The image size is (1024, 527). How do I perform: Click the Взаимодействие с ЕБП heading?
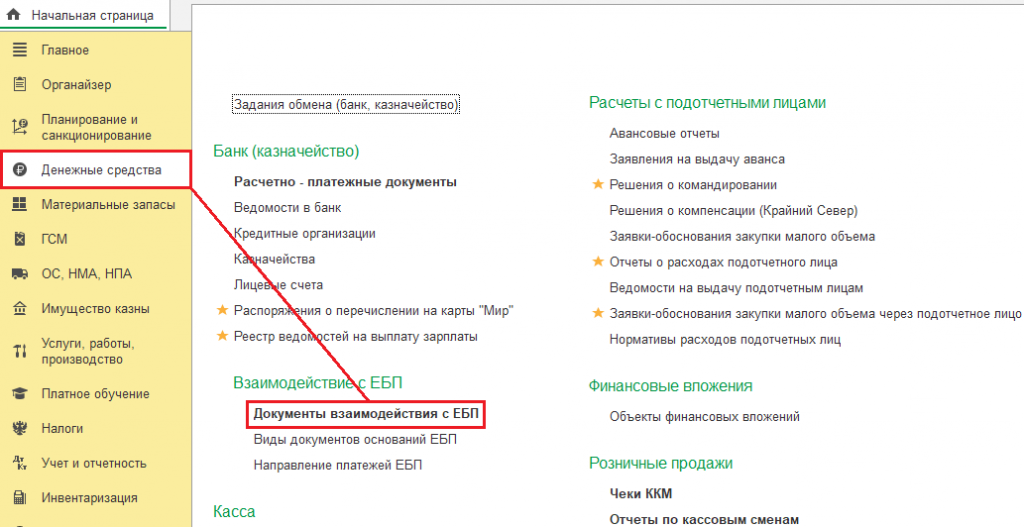[318, 383]
